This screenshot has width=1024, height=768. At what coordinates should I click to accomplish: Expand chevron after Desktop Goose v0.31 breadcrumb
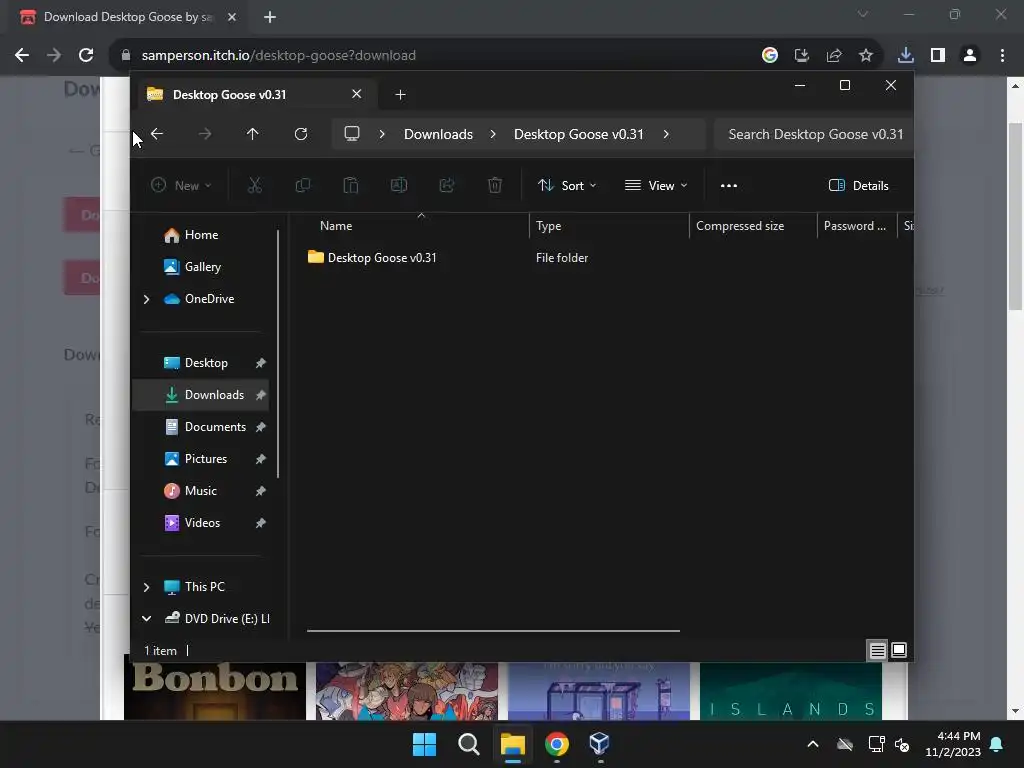coord(666,134)
